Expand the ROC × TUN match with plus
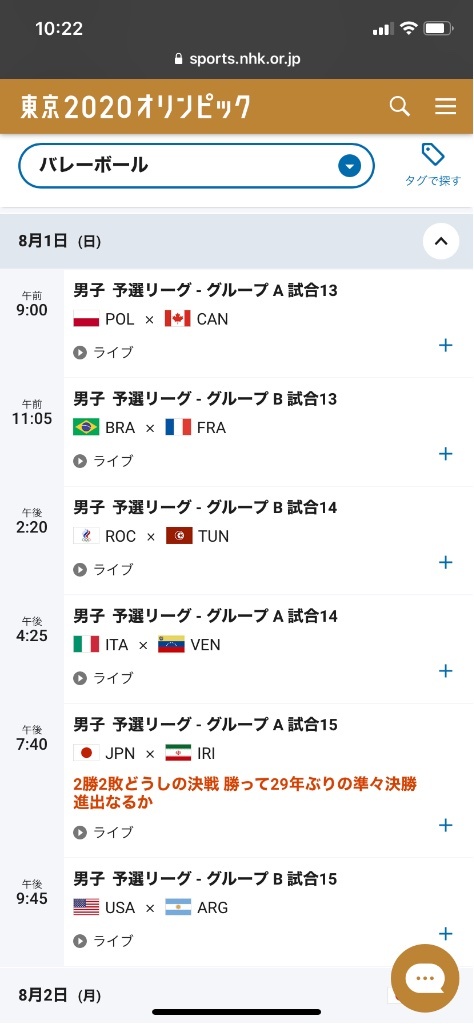The image size is (474, 1024). click(x=445, y=562)
